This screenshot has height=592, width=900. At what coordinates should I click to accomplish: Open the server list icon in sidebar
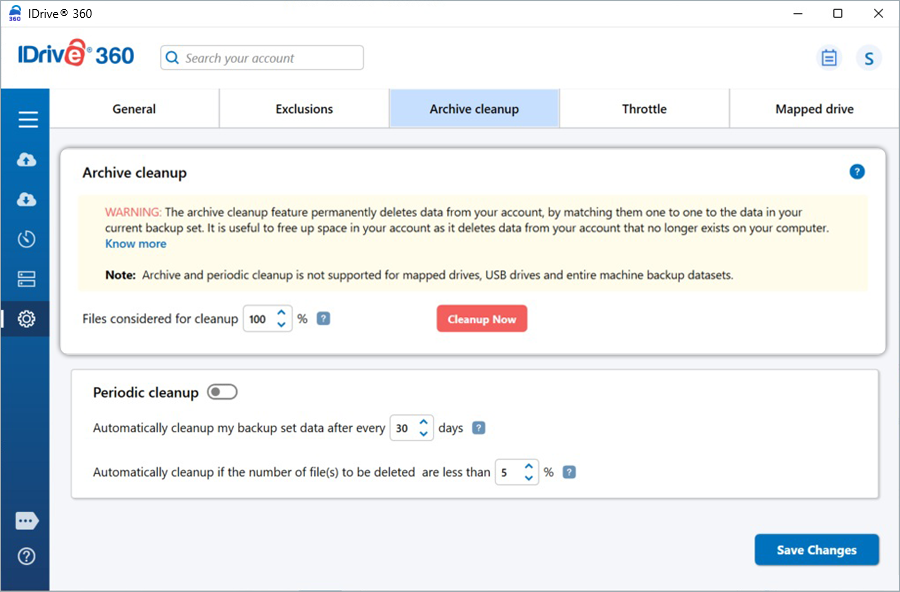[27, 279]
